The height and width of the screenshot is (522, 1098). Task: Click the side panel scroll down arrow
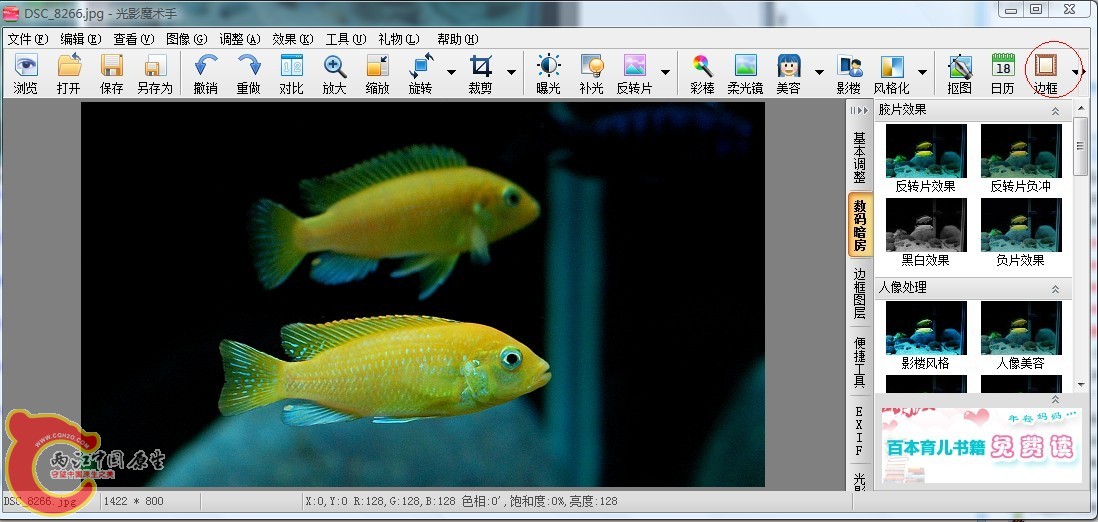(1080, 385)
